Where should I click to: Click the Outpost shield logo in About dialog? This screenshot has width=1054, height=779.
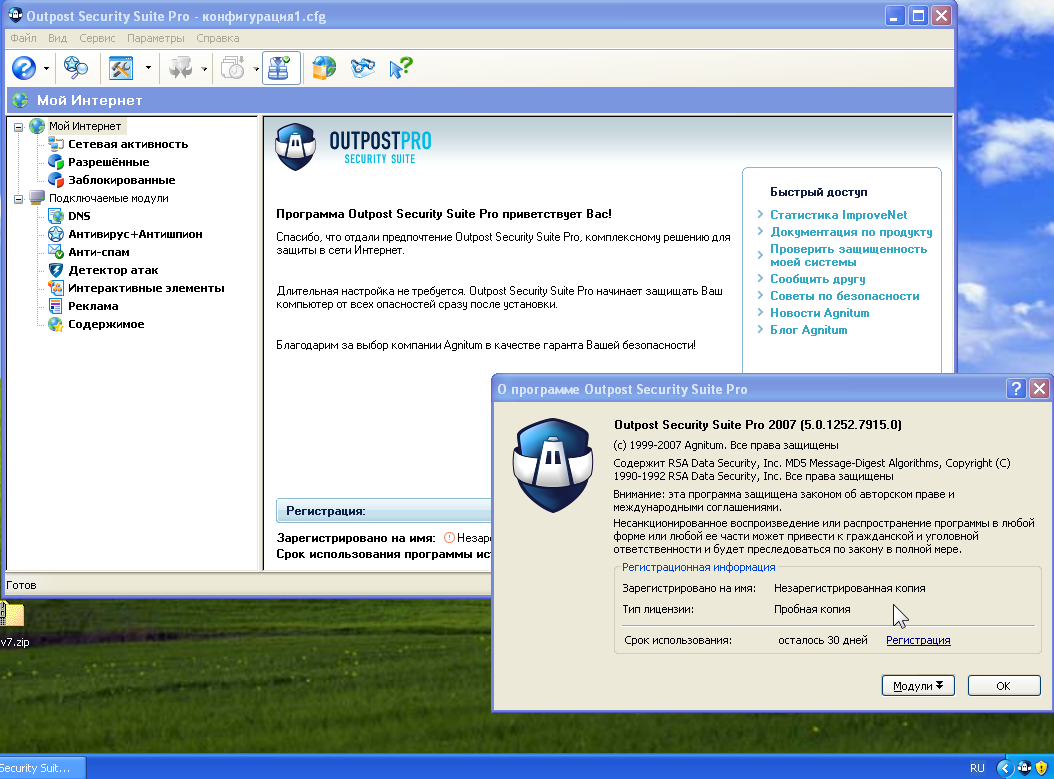pos(553,466)
